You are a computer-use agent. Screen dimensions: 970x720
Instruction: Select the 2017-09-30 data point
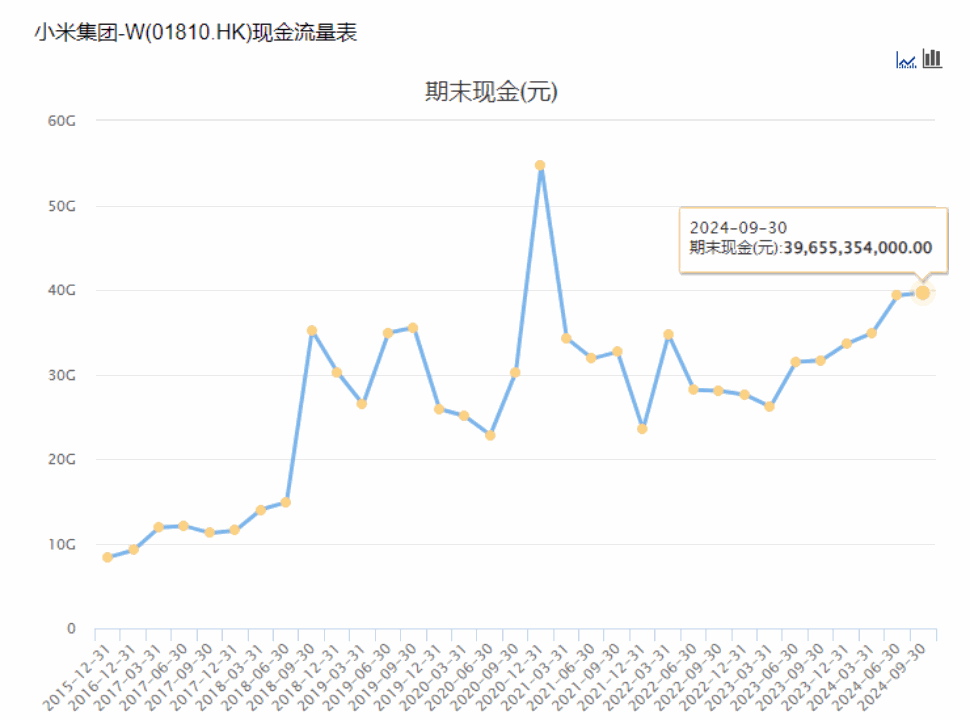click(x=210, y=533)
